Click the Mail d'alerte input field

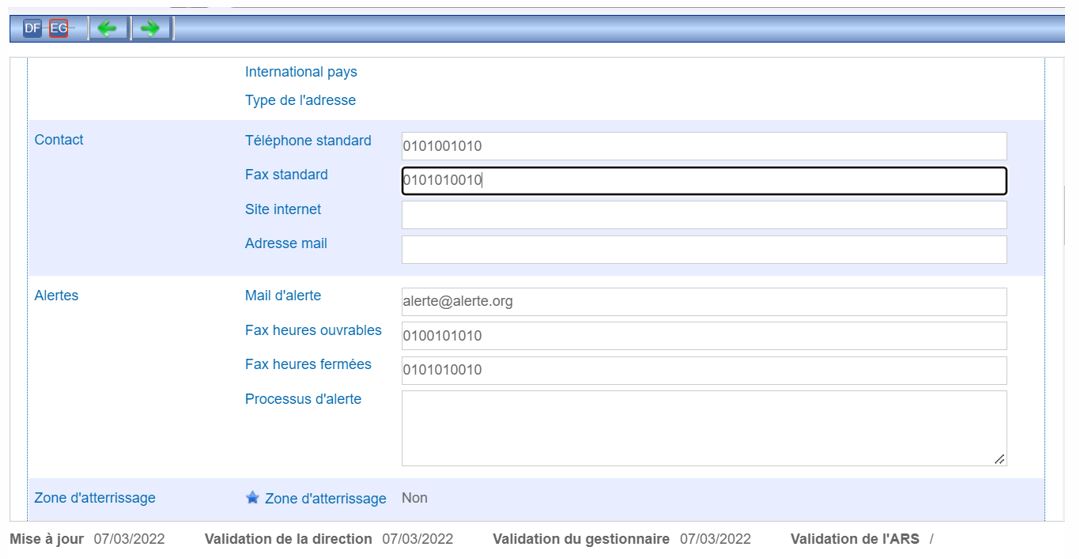703,302
